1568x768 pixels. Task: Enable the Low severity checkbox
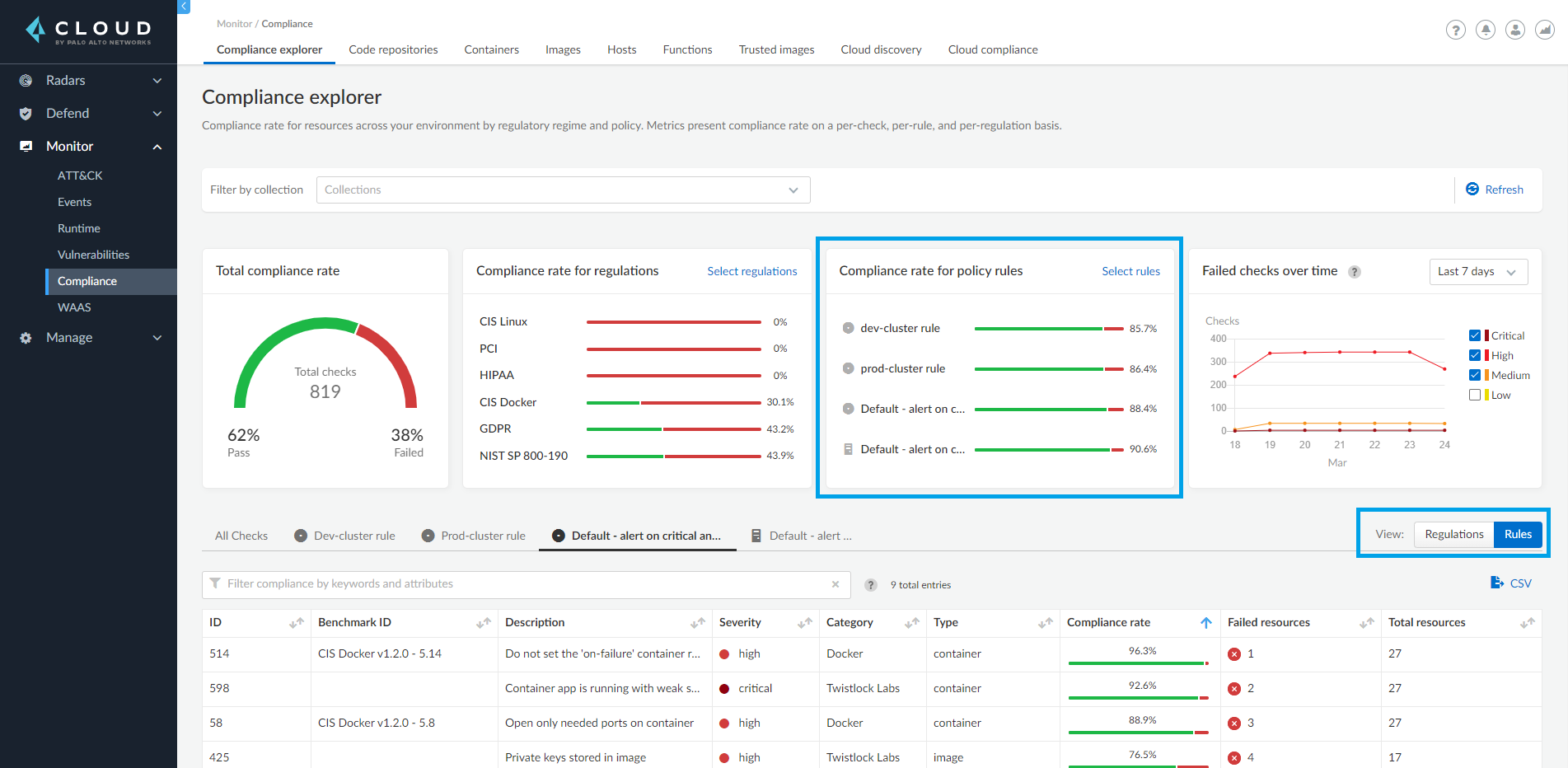pyautogui.click(x=1475, y=395)
